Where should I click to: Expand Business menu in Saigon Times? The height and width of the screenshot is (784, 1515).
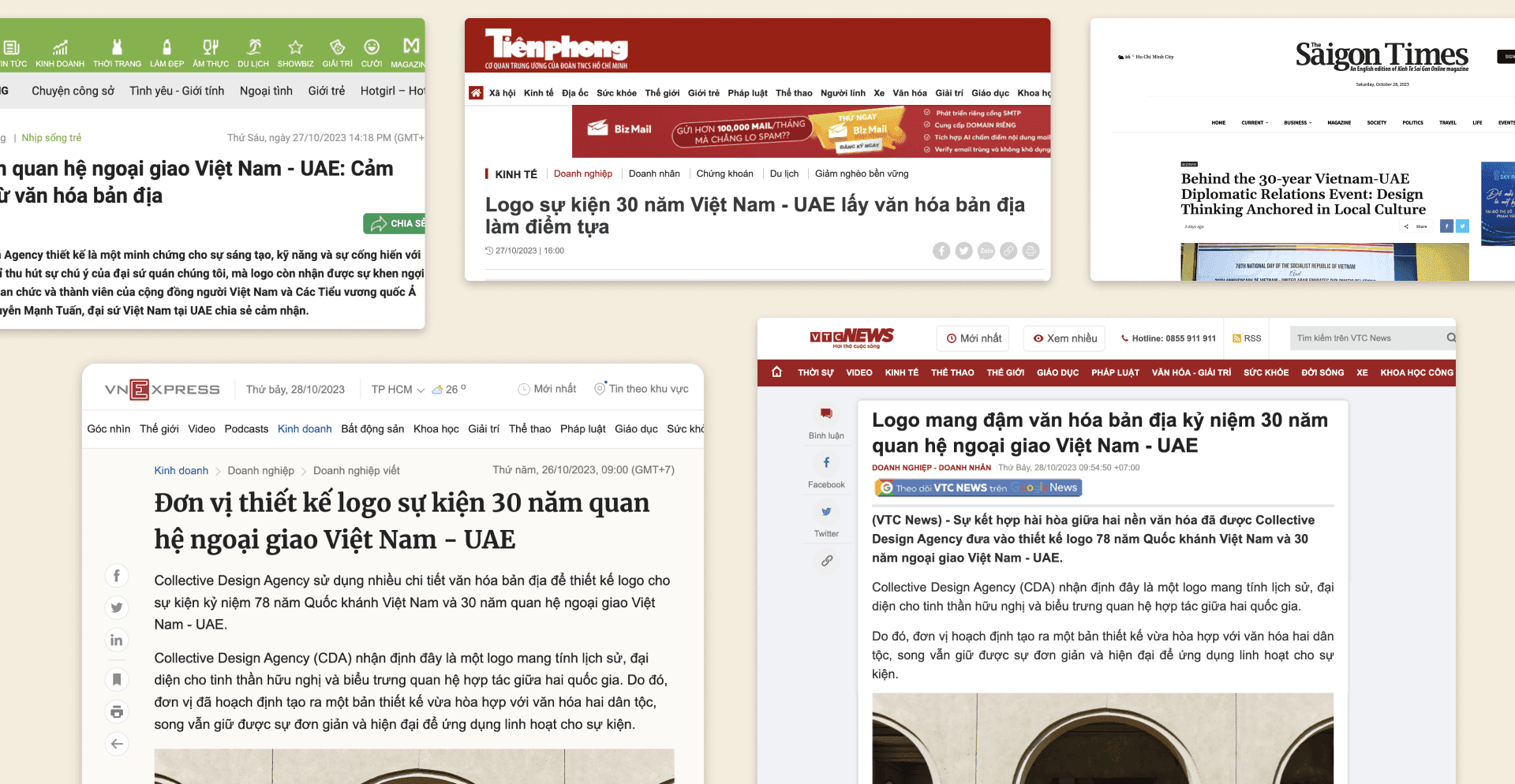[x=1297, y=123]
